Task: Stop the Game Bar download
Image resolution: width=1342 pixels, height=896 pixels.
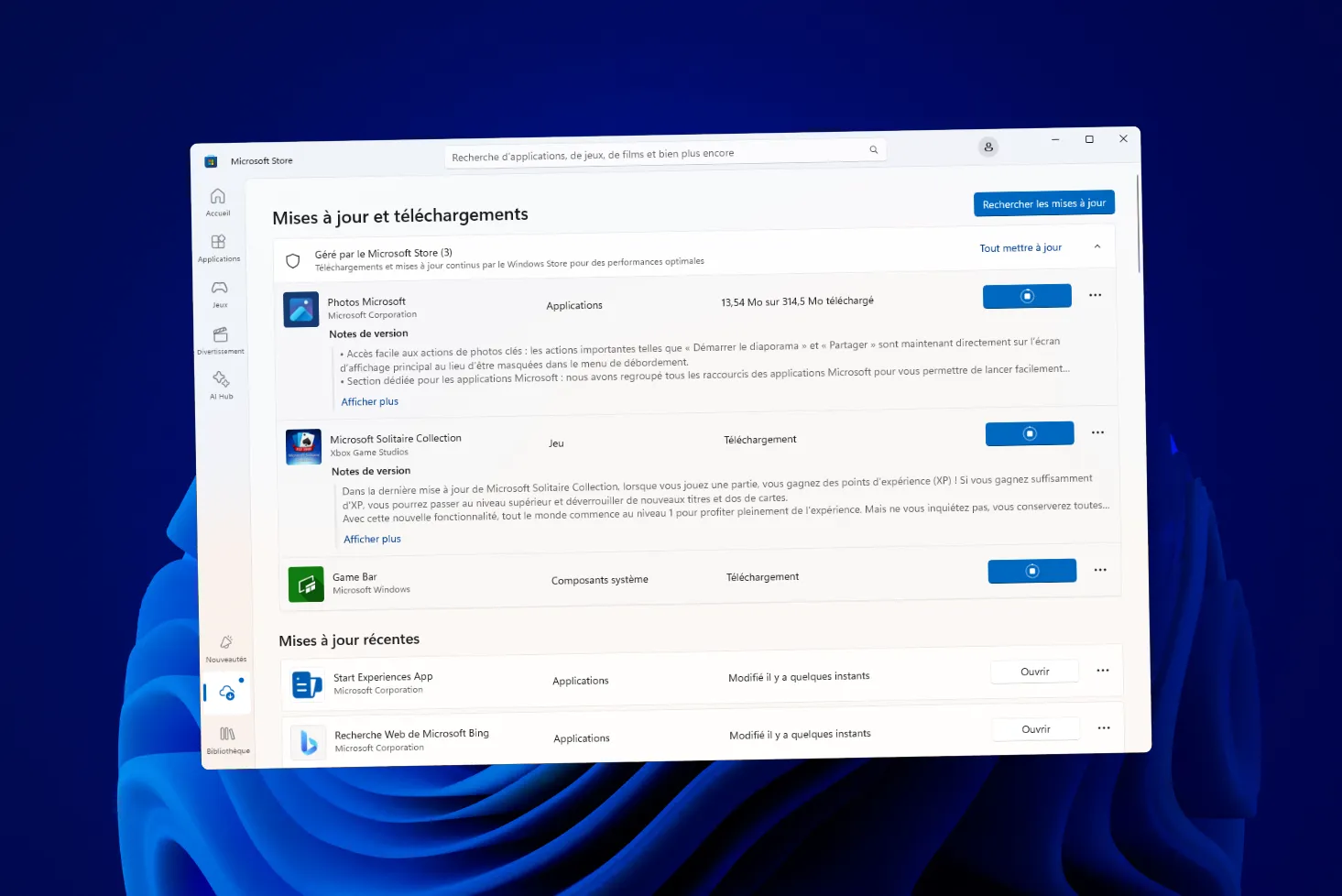Action: [x=1032, y=571]
